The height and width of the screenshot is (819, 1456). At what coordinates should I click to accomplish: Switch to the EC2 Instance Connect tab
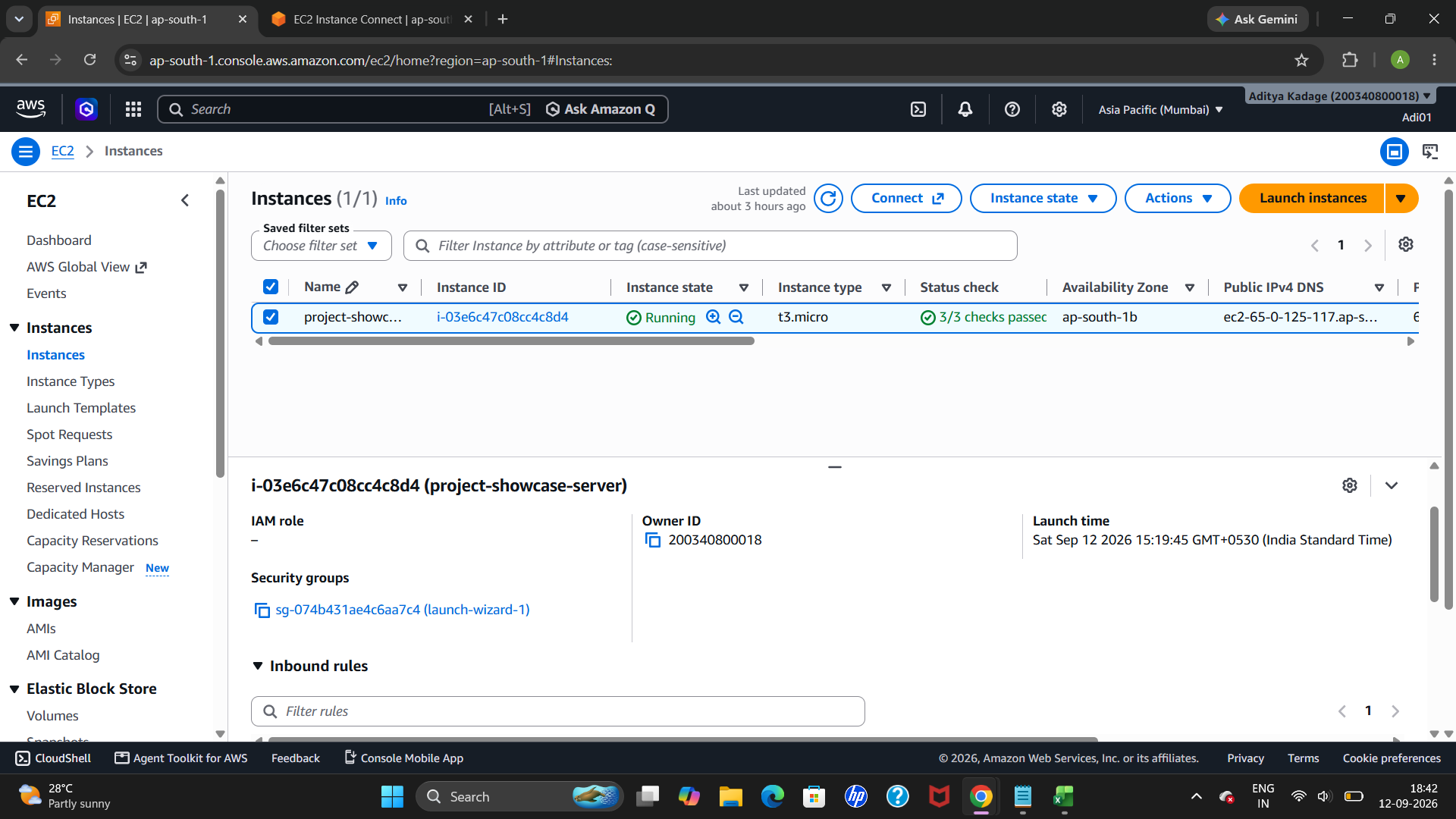372,19
